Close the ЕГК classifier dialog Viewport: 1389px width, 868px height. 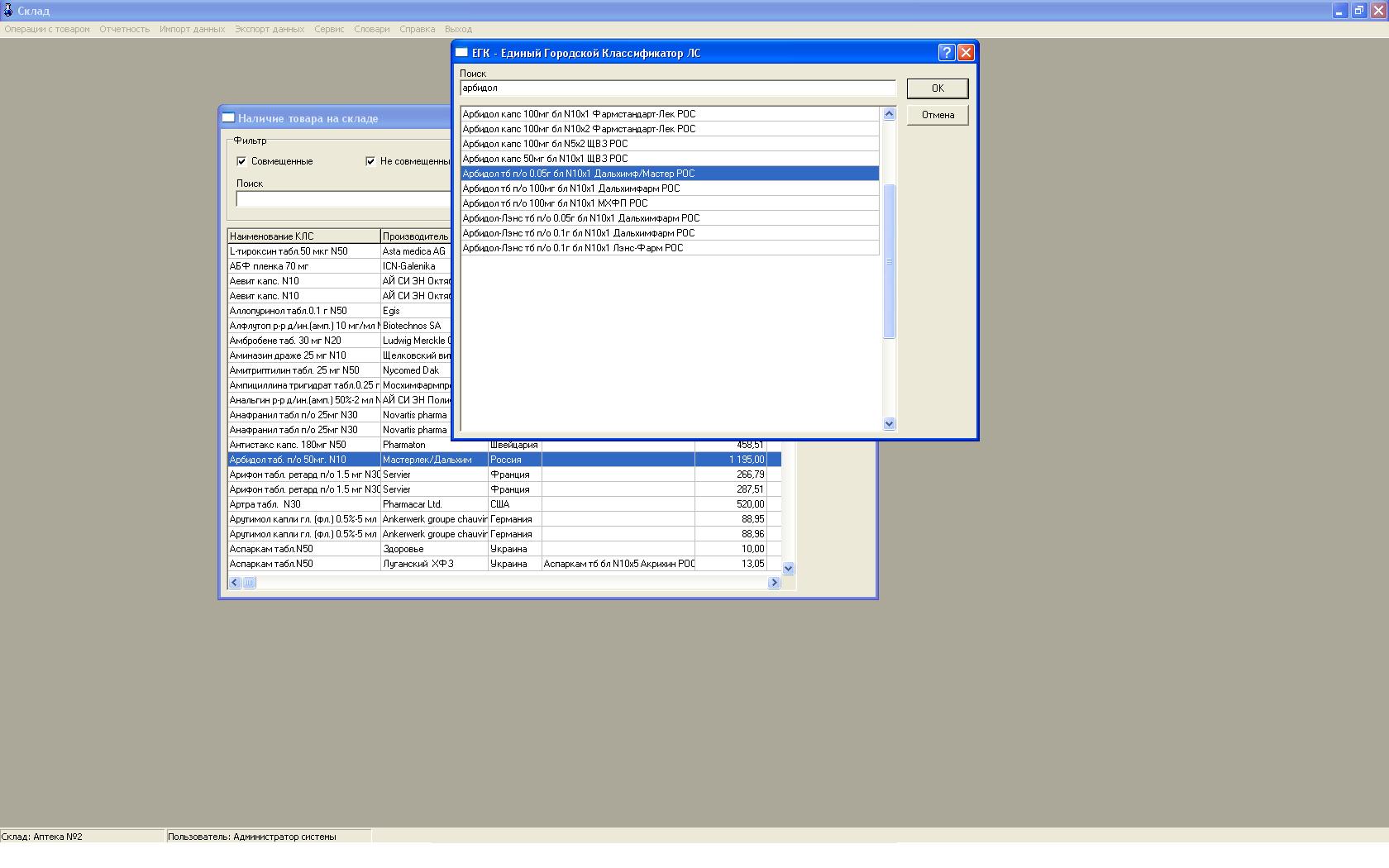(966, 53)
